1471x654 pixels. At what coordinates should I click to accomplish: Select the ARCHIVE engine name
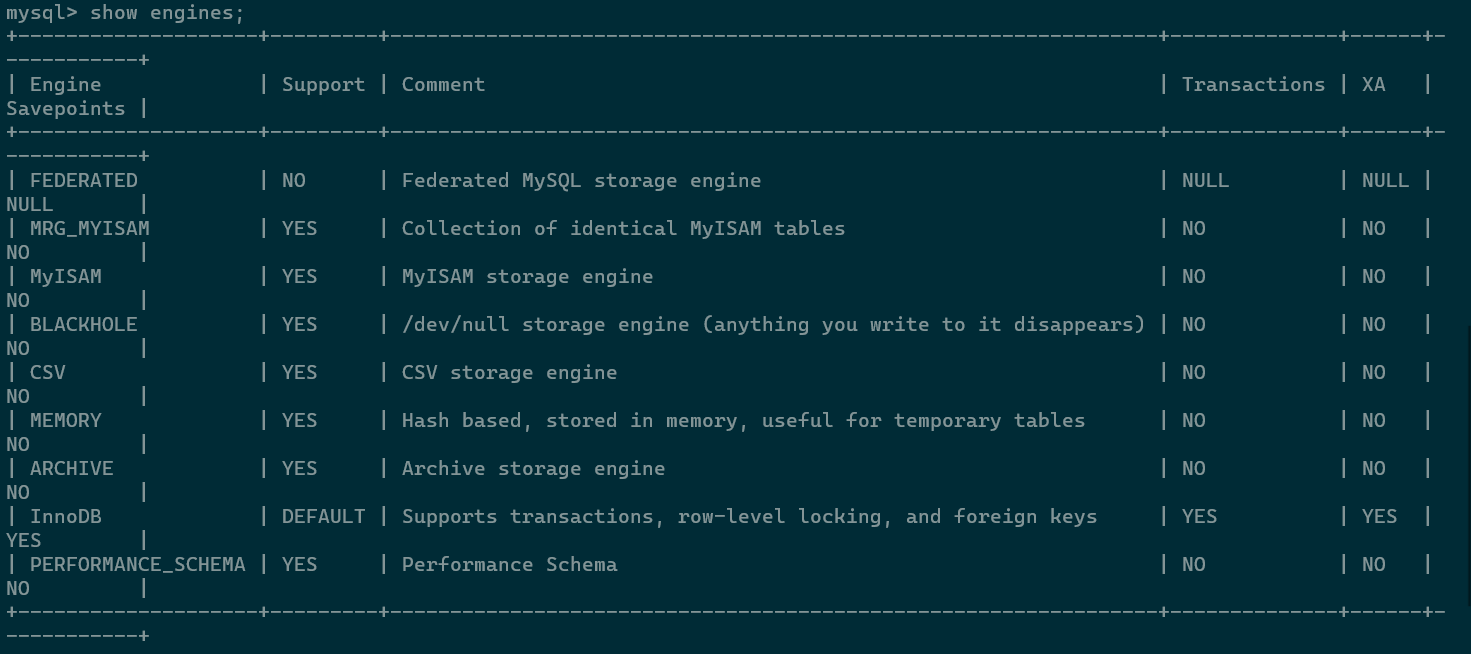(x=72, y=469)
